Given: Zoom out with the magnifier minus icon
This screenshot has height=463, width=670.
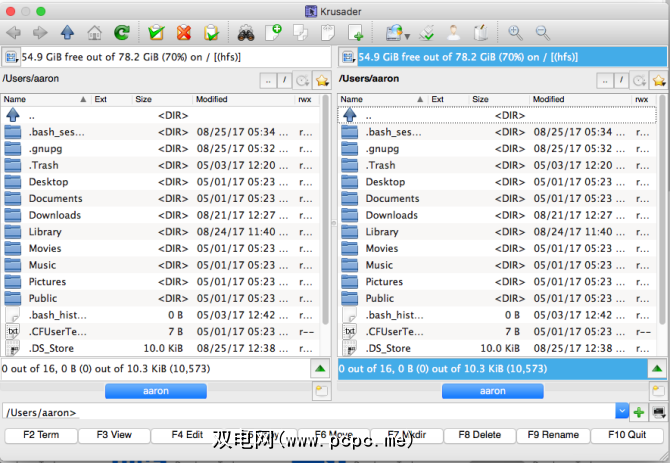Looking at the screenshot, I should click(543, 32).
